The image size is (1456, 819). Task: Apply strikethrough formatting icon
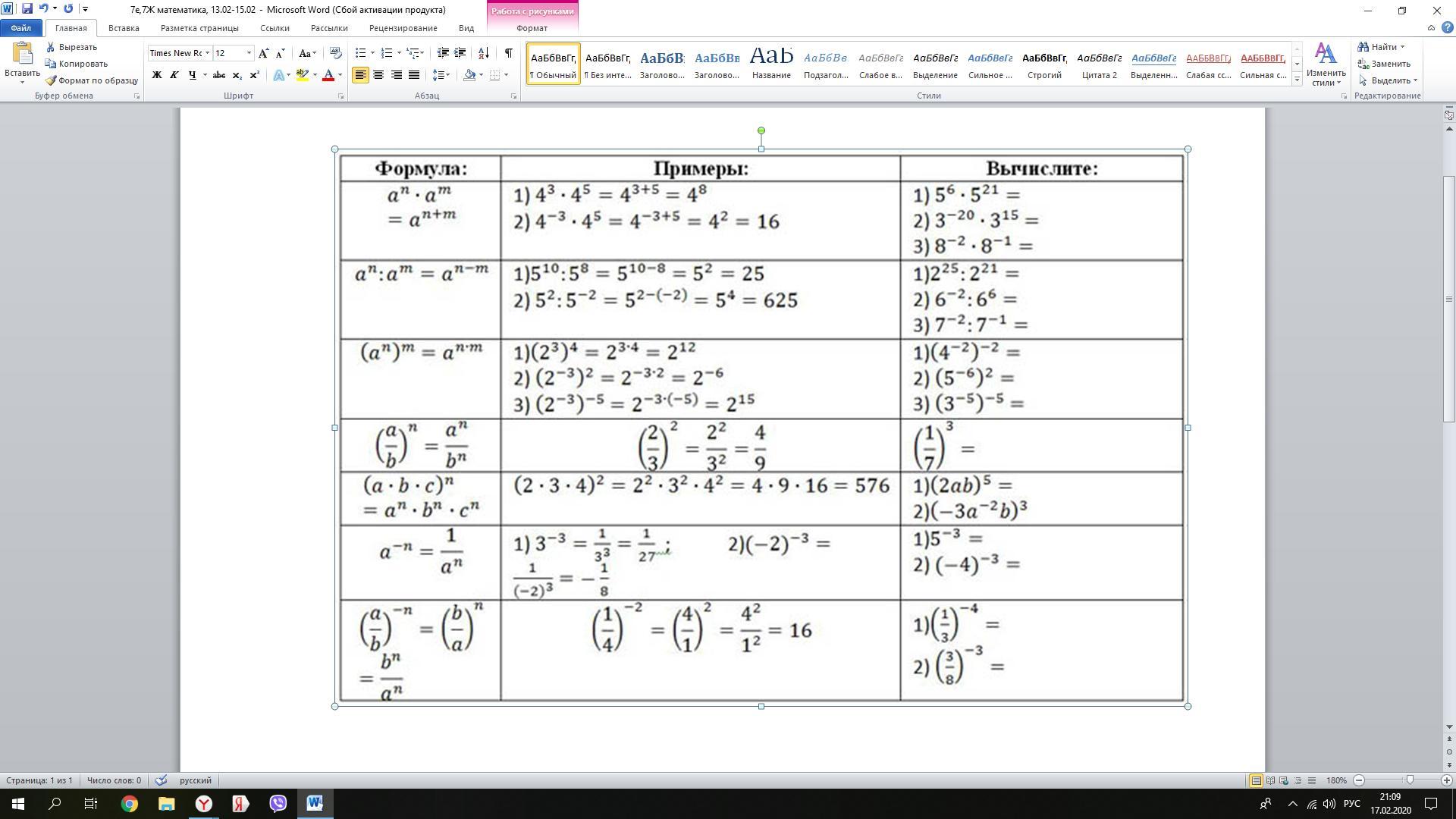coord(219,75)
